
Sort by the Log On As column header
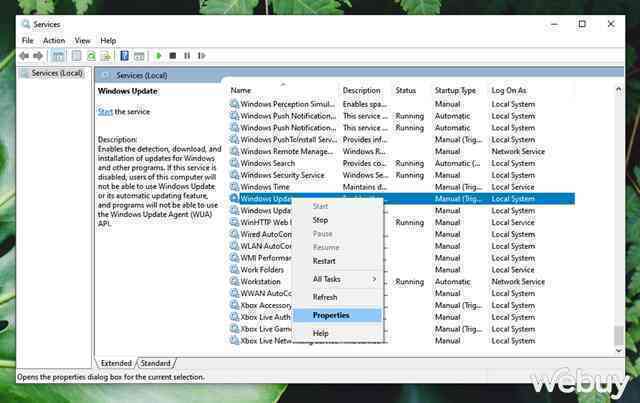pyautogui.click(x=532, y=90)
